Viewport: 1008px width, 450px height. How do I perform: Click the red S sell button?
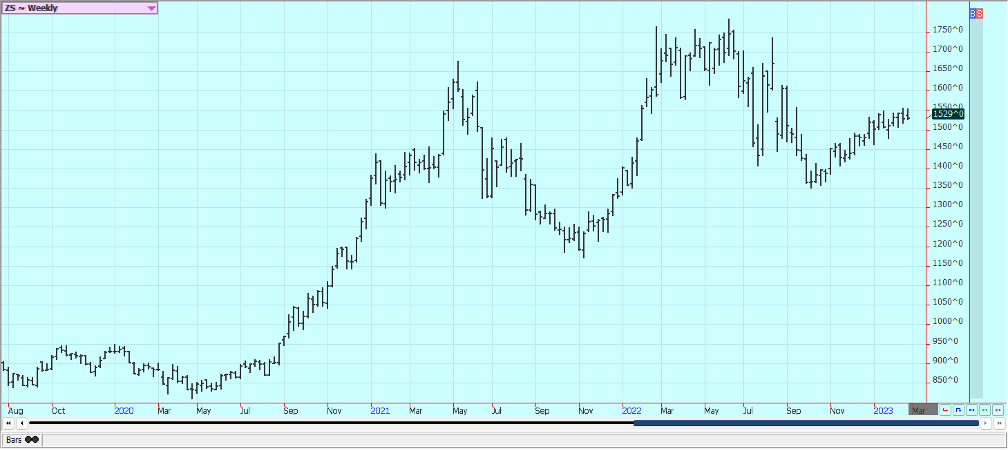[x=979, y=13]
